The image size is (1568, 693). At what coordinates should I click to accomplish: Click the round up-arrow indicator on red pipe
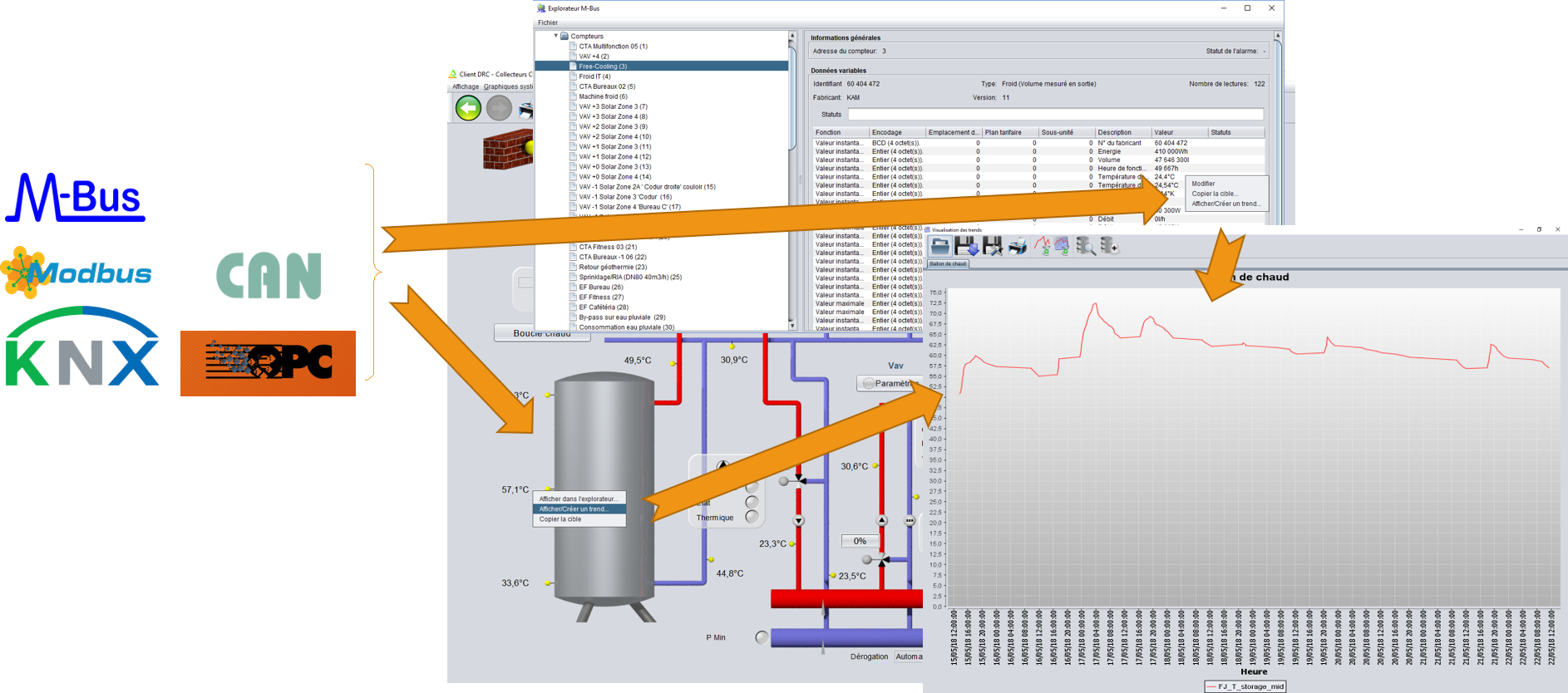pyautogui.click(x=882, y=521)
